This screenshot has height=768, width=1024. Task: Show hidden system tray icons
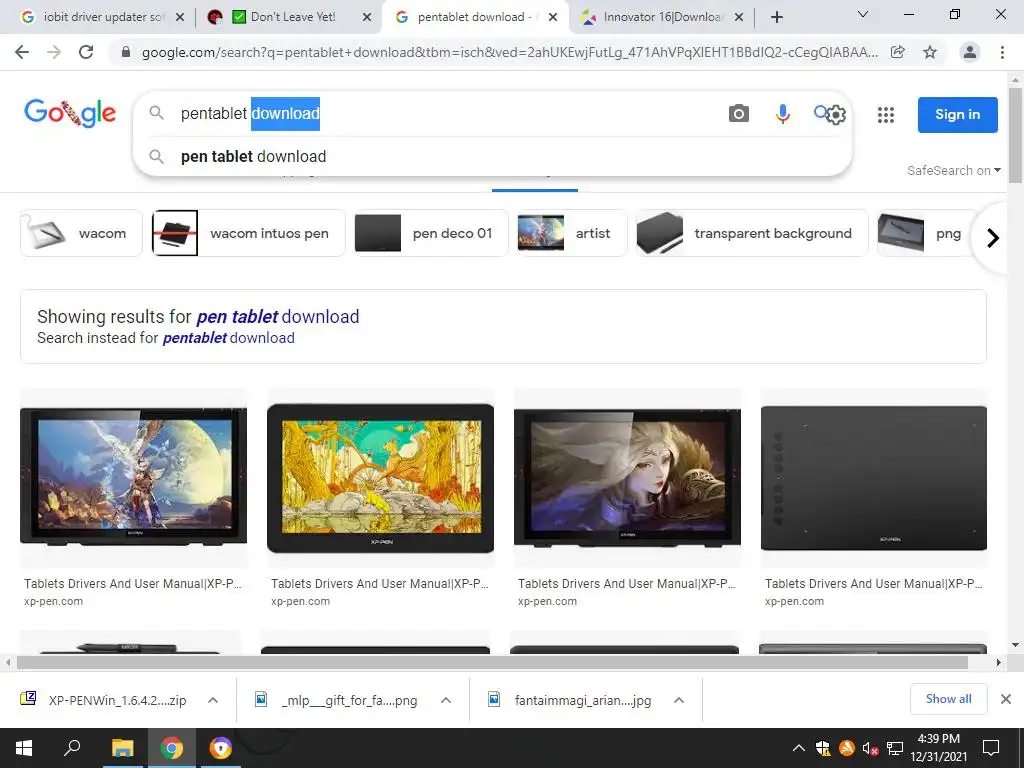point(799,748)
